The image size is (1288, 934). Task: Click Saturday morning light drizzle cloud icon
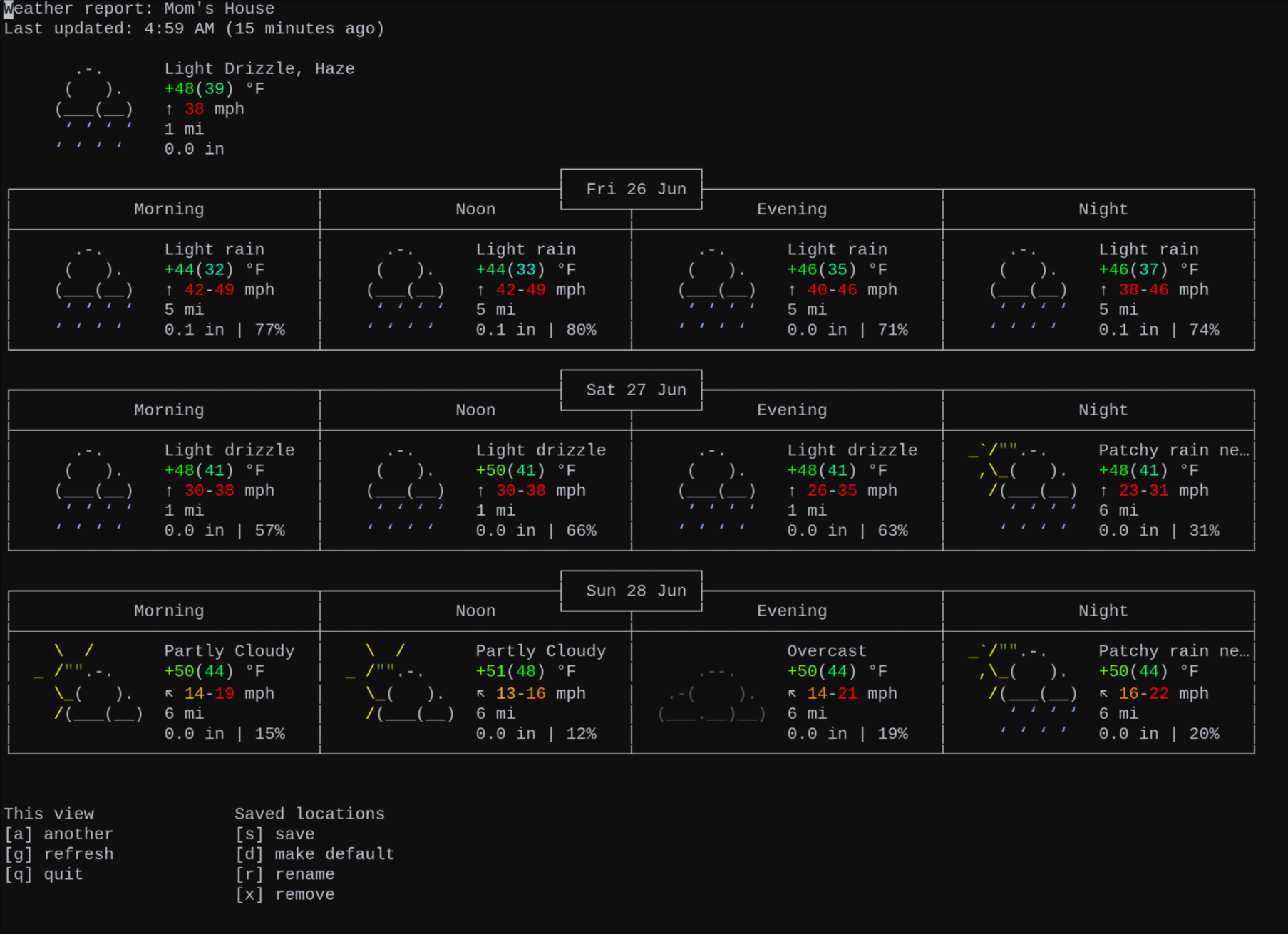(x=95, y=490)
